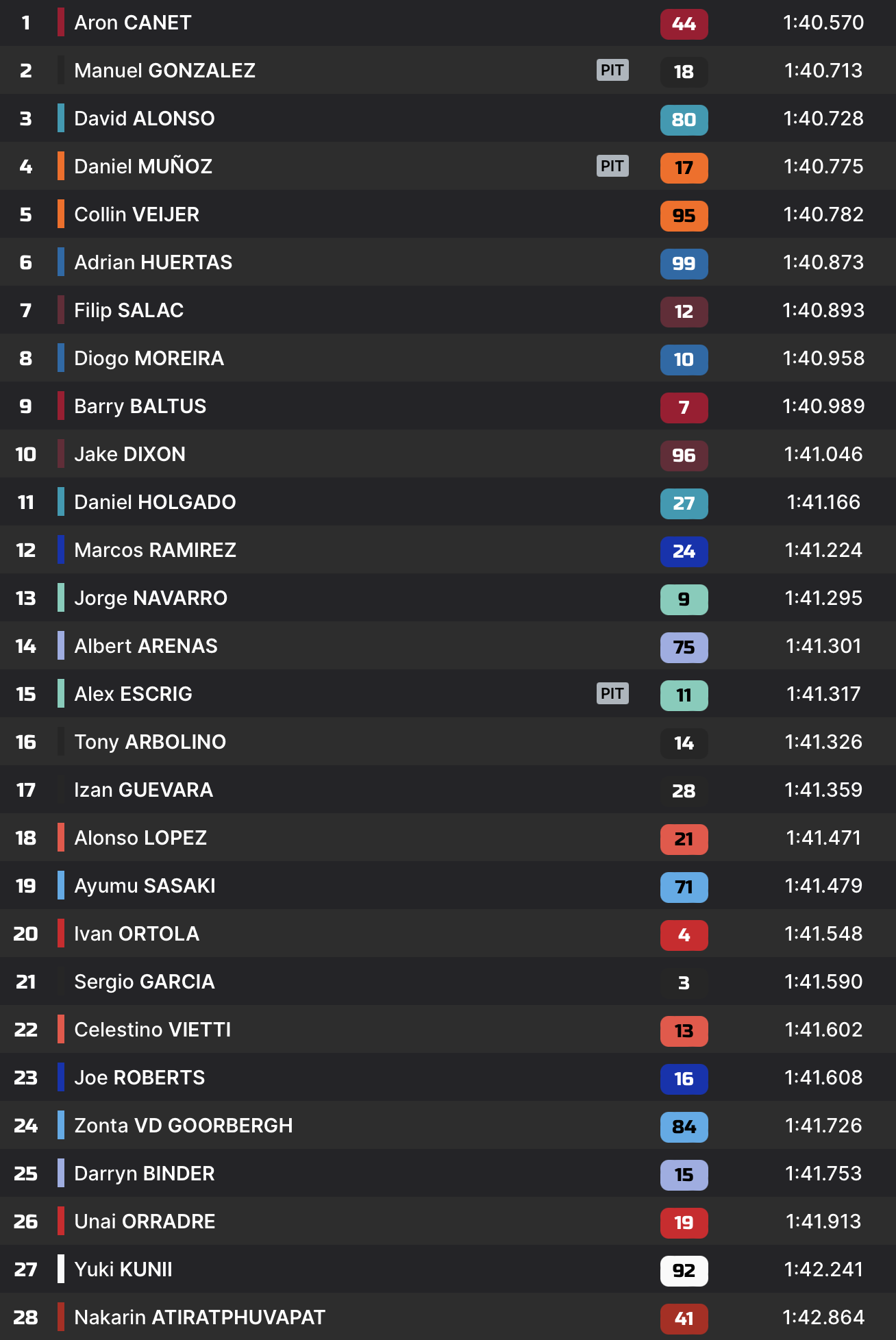Open Tony ARBOLINO's rider details
Screen dimensions: 896x1340
pos(150,742)
